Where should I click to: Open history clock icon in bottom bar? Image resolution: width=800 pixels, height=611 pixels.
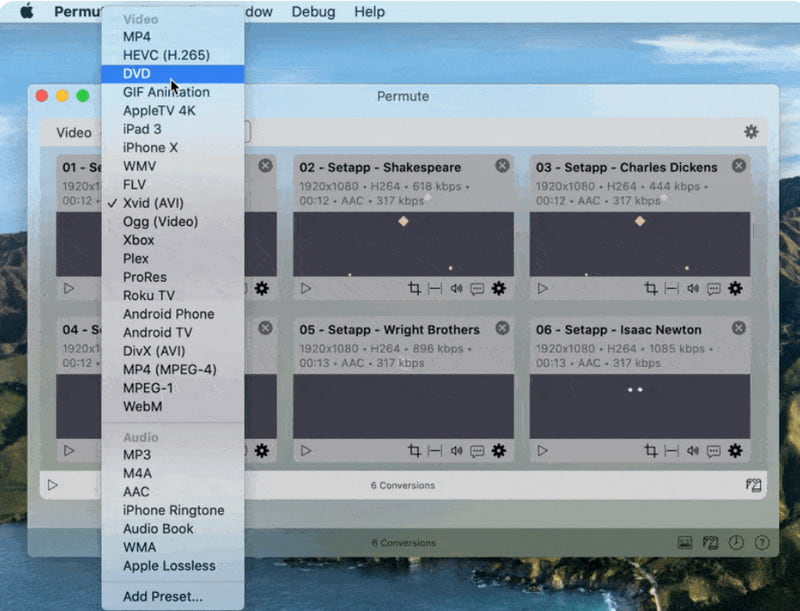click(737, 542)
